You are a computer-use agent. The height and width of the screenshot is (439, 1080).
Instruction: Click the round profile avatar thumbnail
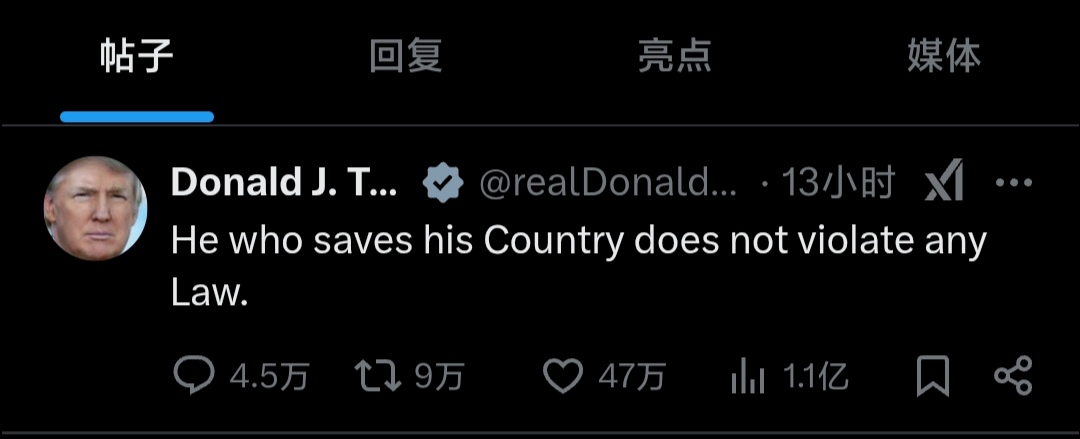96,208
